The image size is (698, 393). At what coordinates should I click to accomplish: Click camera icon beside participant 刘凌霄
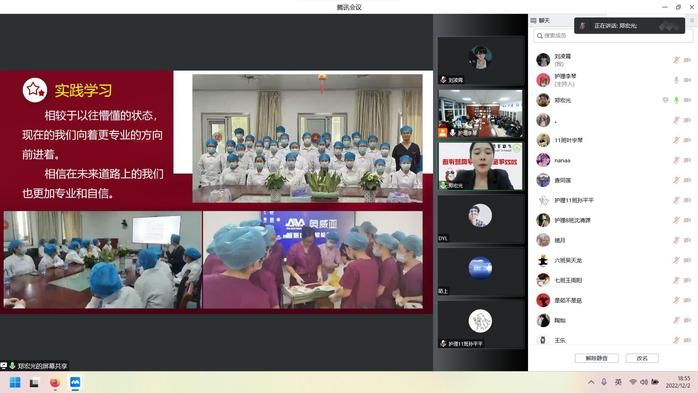(x=687, y=60)
